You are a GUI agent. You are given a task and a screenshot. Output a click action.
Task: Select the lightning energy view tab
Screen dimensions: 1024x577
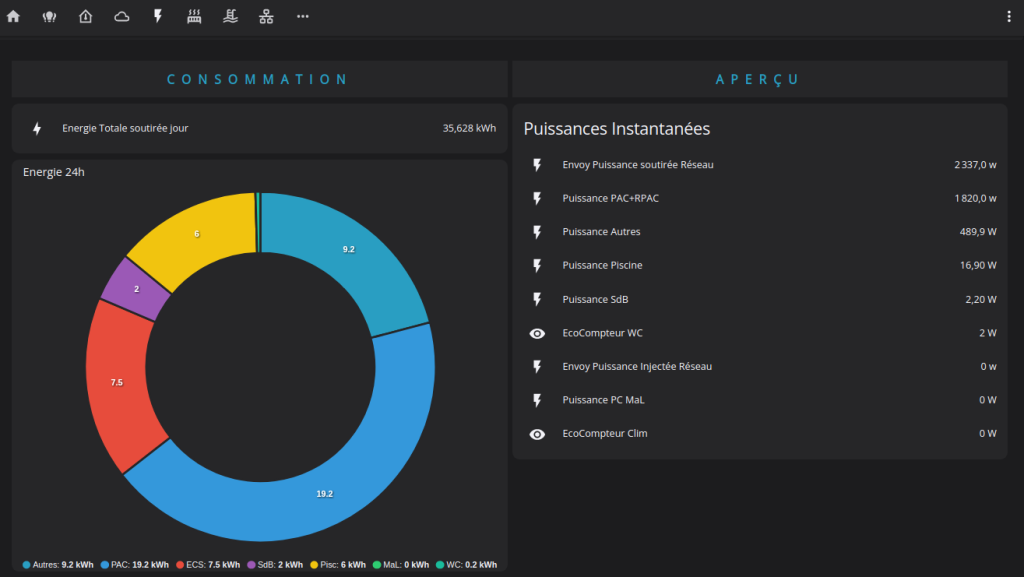[157, 16]
